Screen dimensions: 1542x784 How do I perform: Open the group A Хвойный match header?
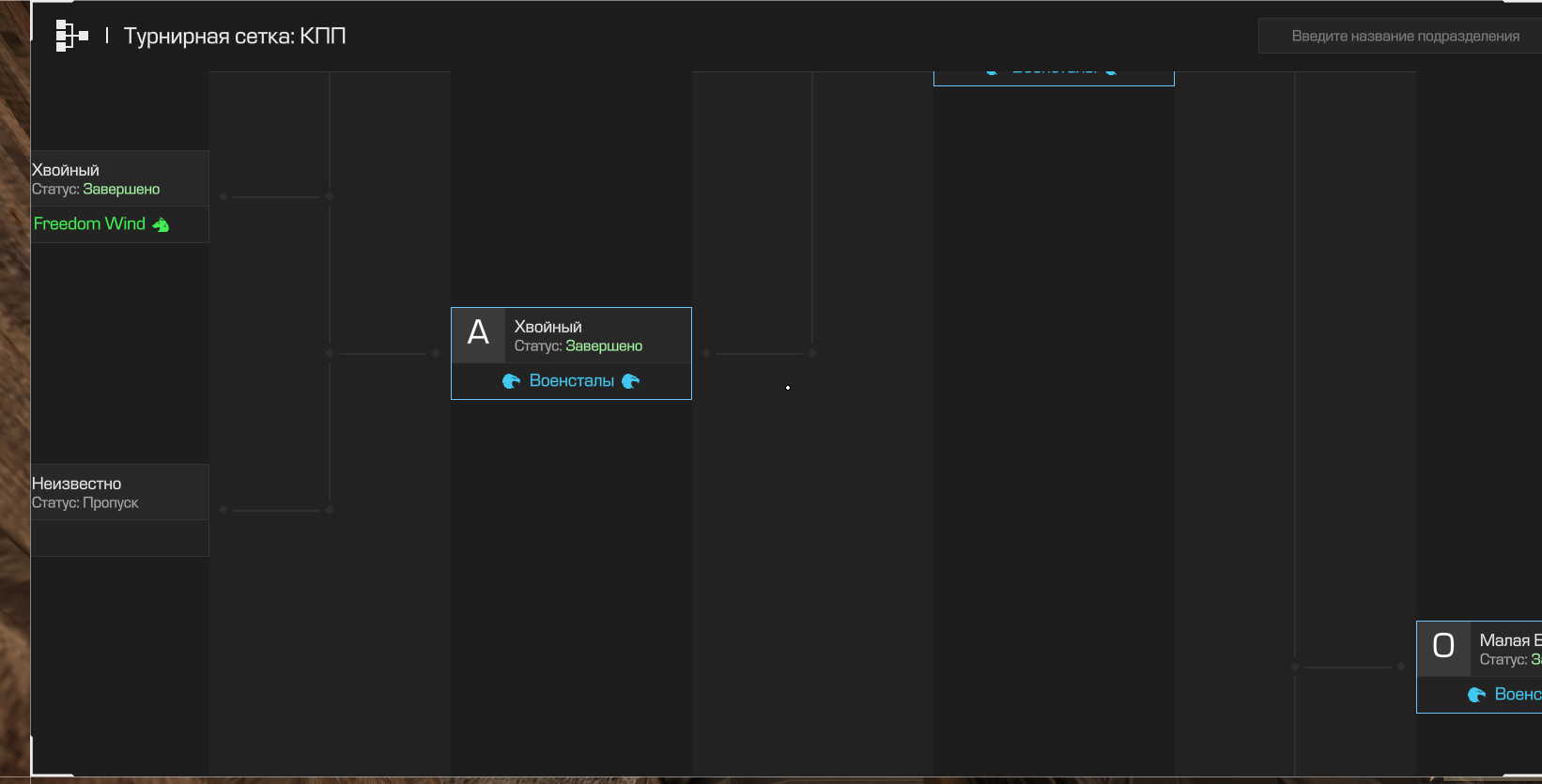(x=571, y=335)
